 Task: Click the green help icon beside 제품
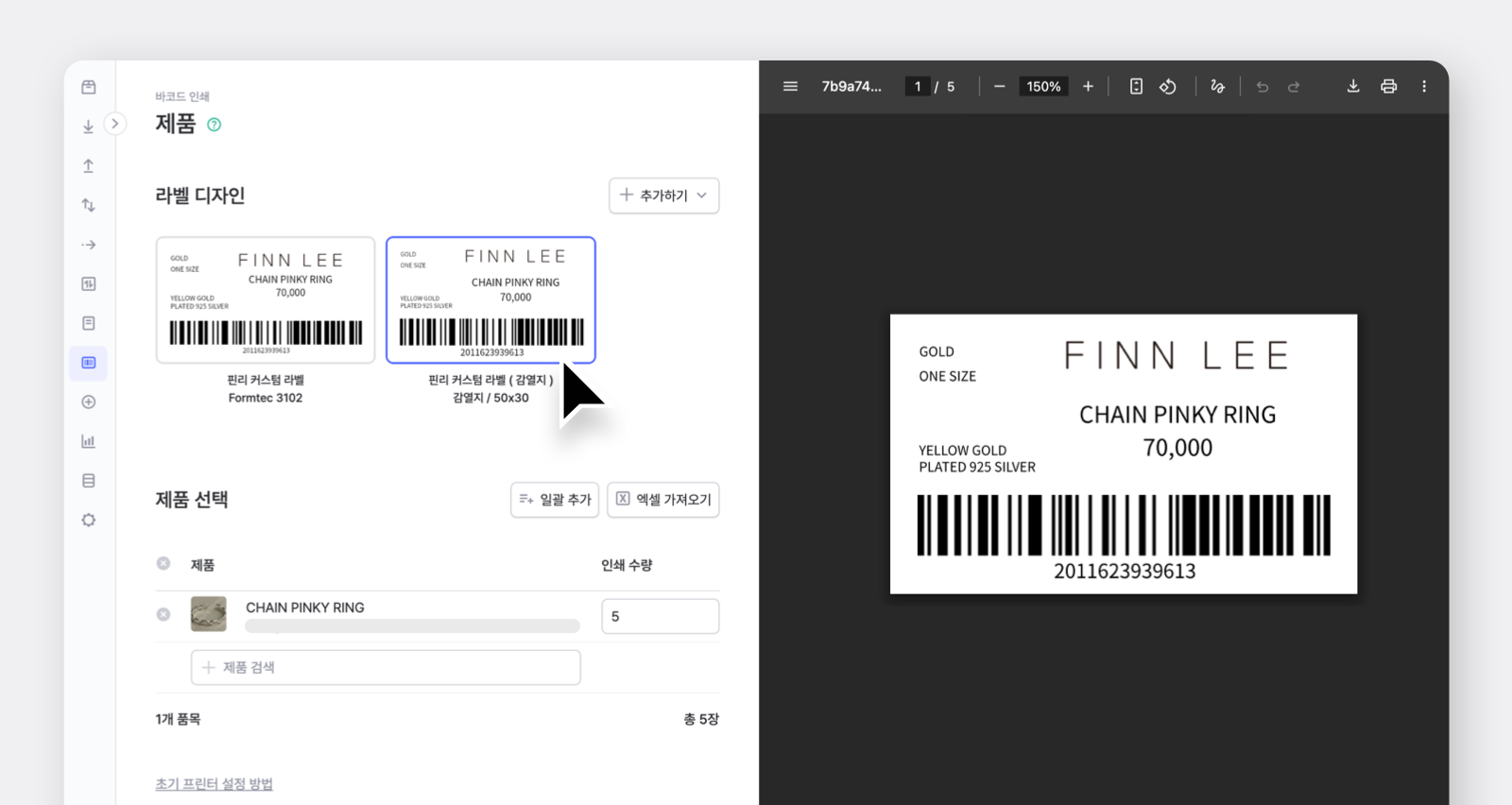215,125
